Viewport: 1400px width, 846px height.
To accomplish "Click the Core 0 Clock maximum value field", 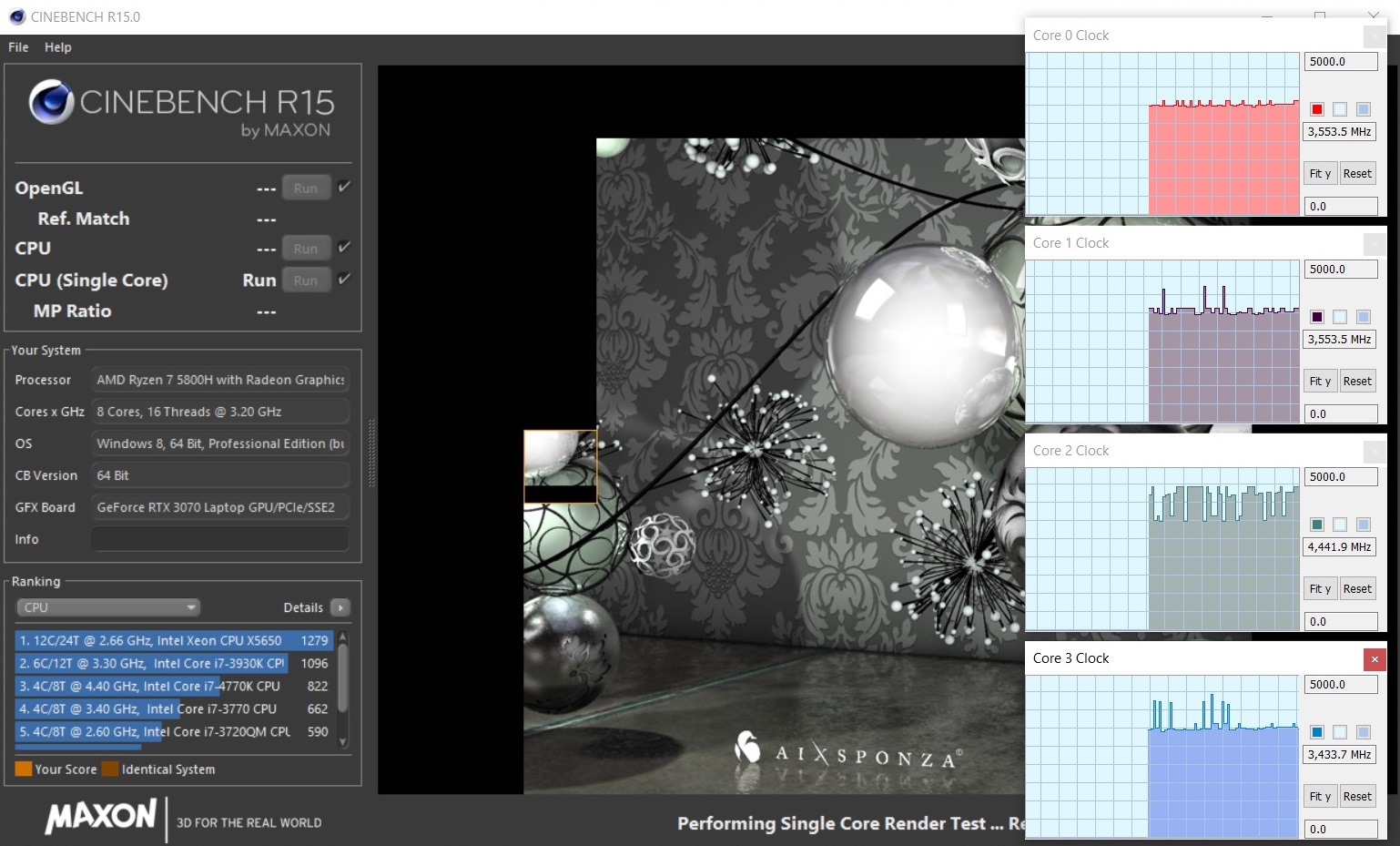I will [x=1341, y=62].
